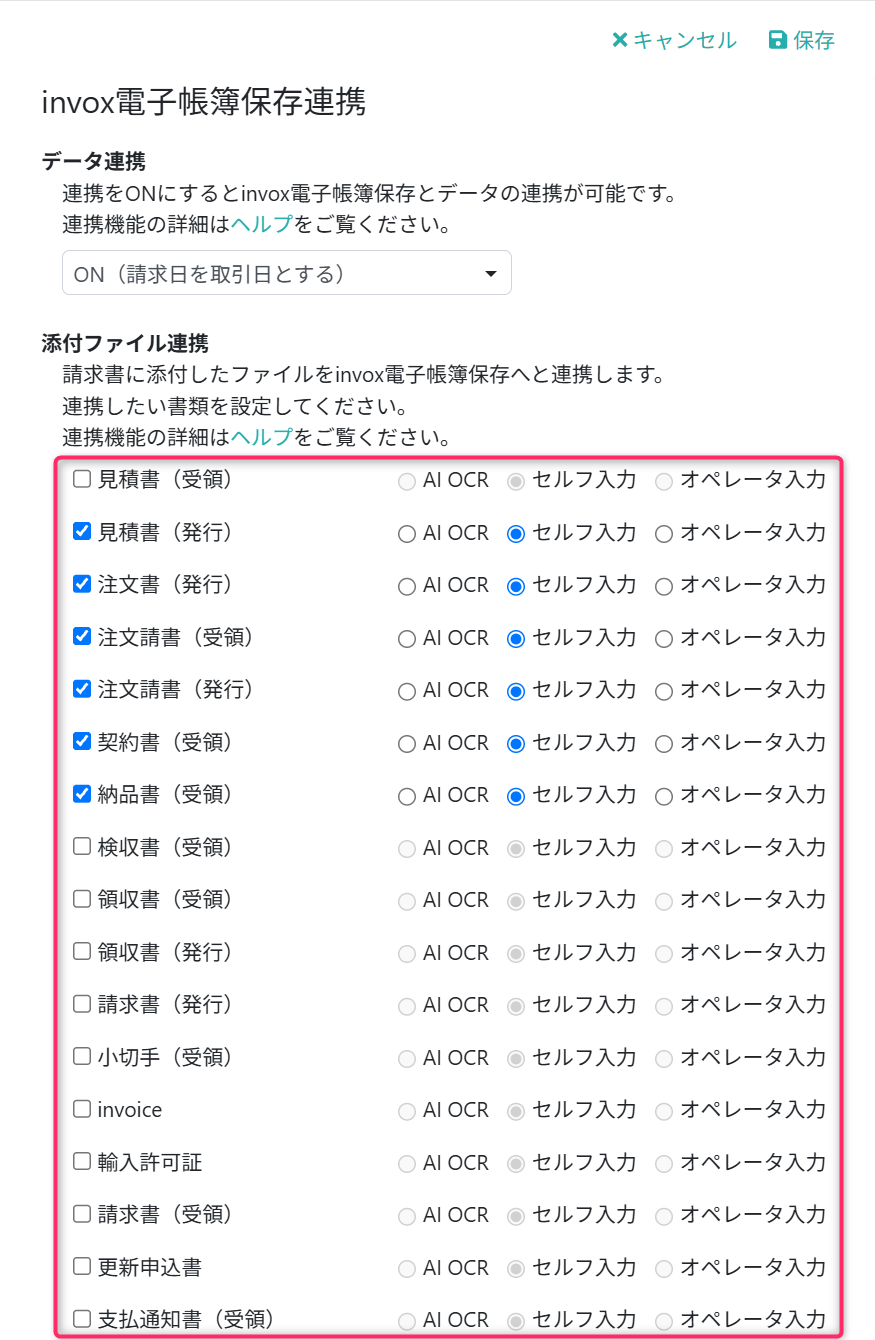Check the 更新申込書 checkbox

(82, 1267)
